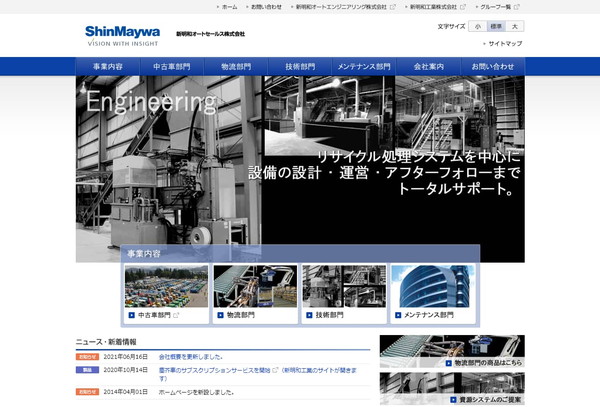Open the グループ一覧 link
The height and width of the screenshot is (407, 600).
pos(496,7)
